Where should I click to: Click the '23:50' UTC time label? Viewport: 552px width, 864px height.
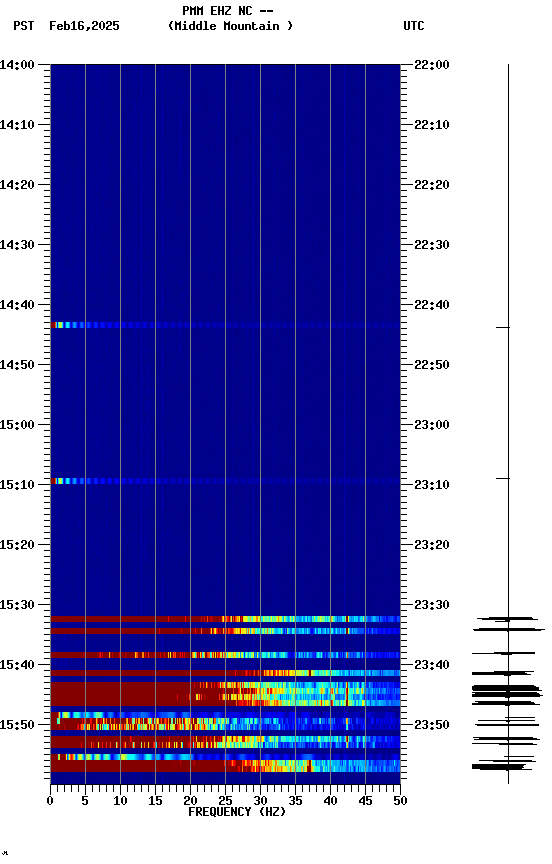point(432,726)
